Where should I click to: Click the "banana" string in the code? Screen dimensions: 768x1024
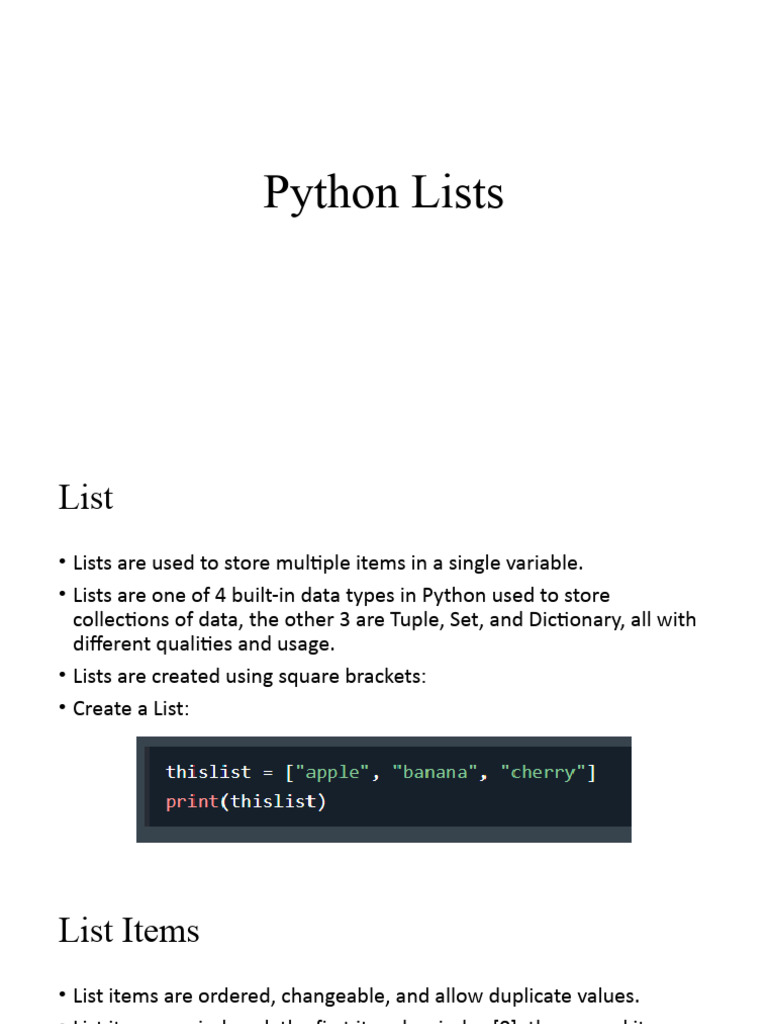click(435, 772)
